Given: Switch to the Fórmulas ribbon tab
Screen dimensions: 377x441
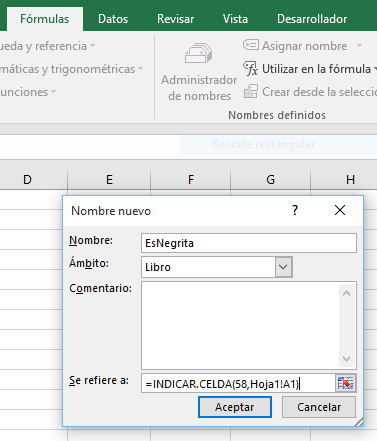Looking at the screenshot, I should [x=45, y=19].
